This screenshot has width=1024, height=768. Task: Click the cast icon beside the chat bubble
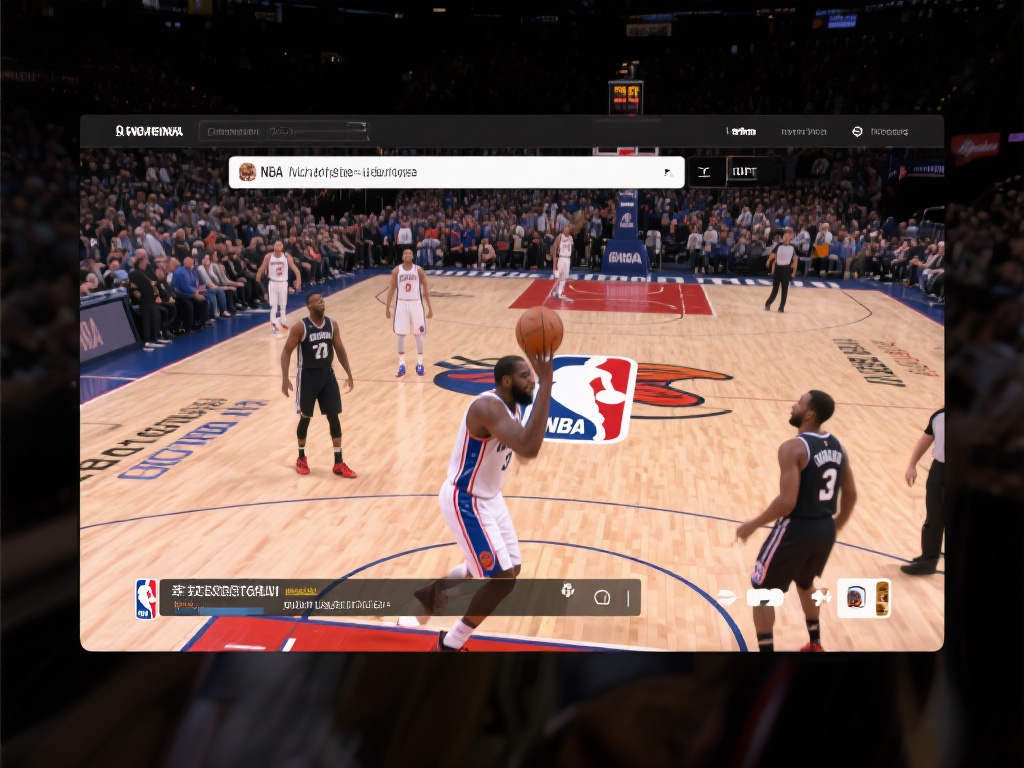point(567,592)
